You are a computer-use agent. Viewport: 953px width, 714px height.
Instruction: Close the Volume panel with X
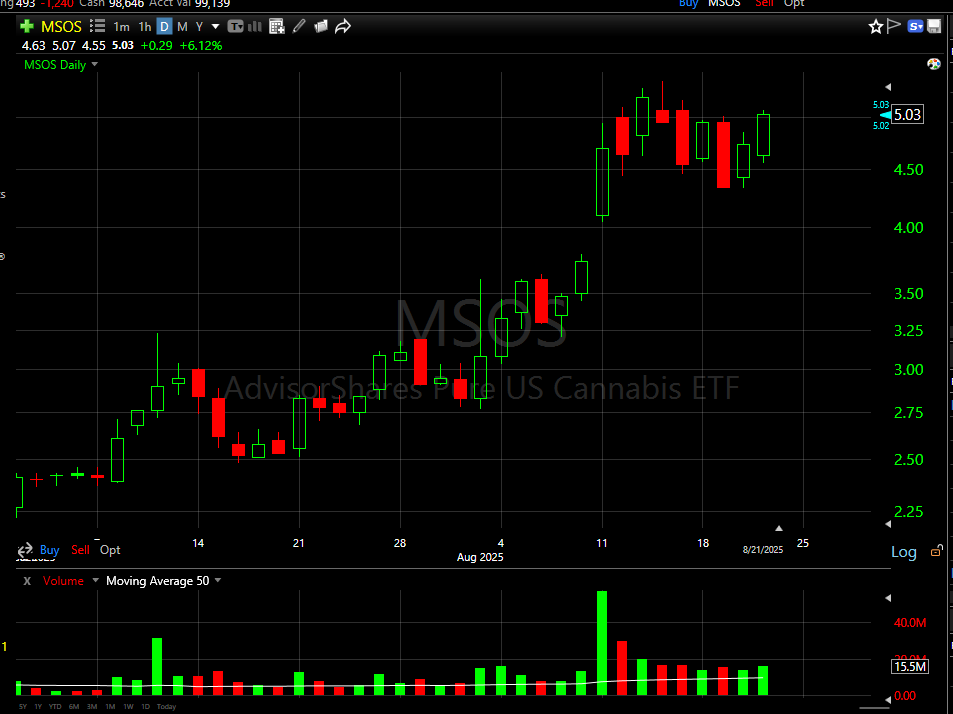click(27, 581)
